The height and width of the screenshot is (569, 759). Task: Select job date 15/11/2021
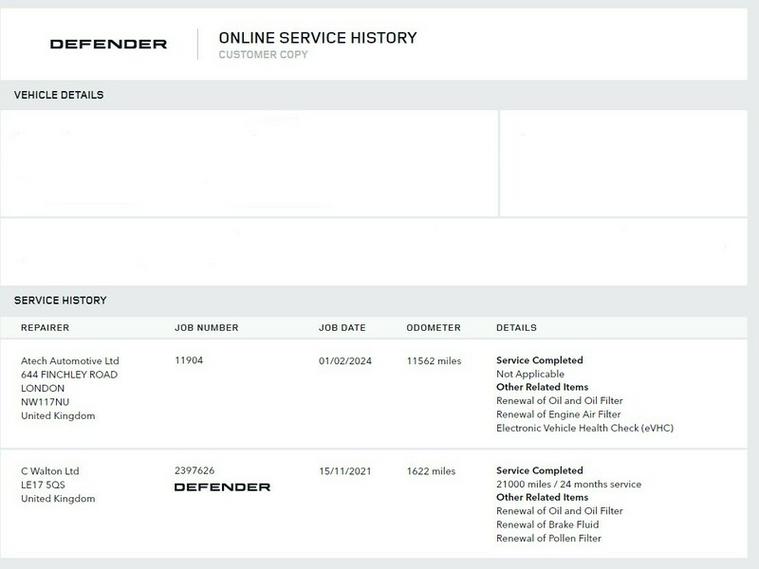click(x=345, y=471)
